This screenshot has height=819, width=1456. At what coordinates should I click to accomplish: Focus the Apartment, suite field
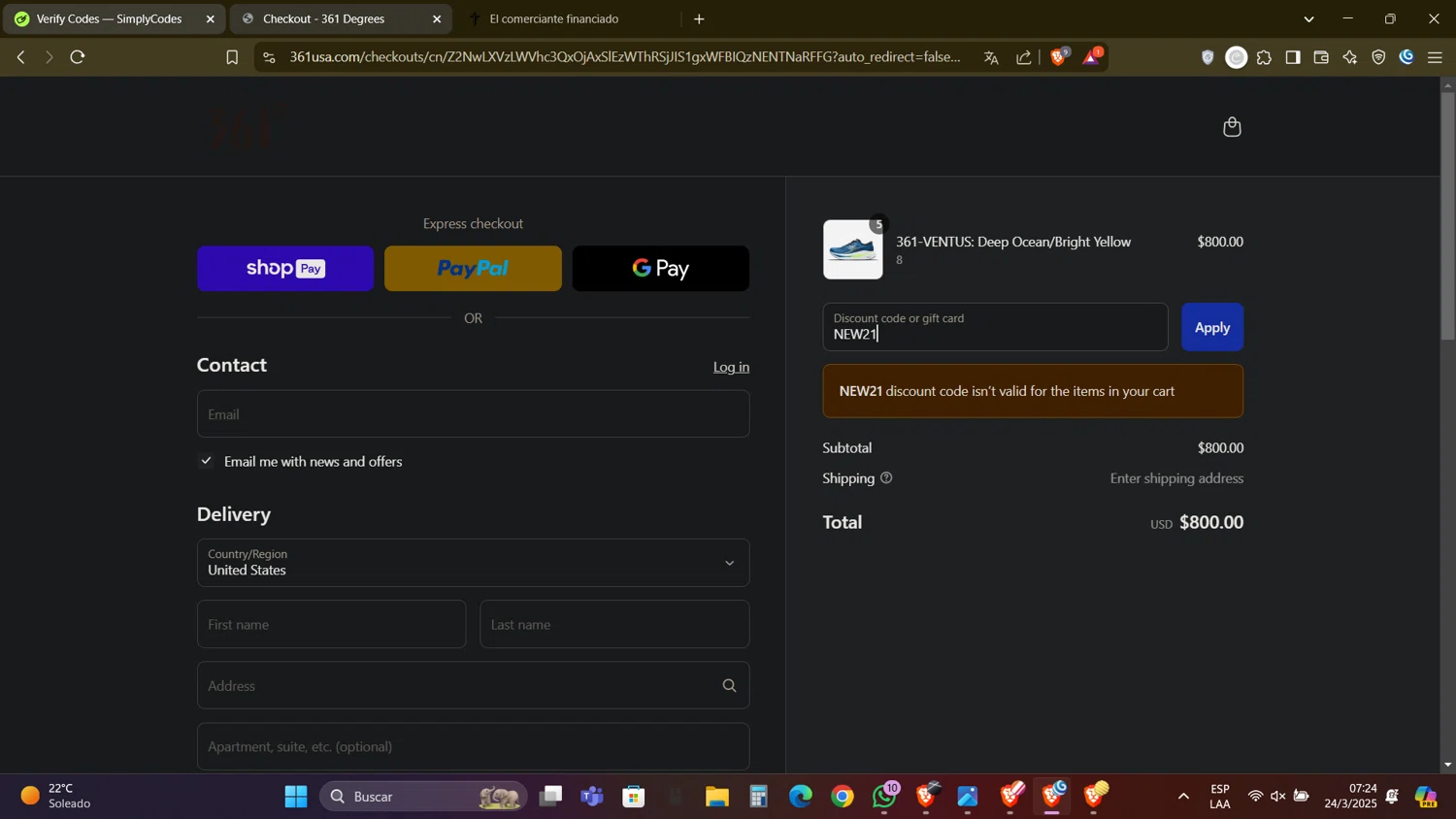point(473,747)
